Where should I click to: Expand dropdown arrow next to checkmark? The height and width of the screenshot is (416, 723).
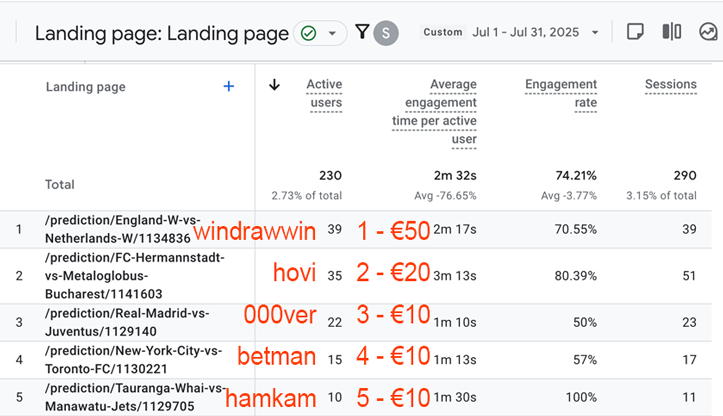[x=332, y=33]
